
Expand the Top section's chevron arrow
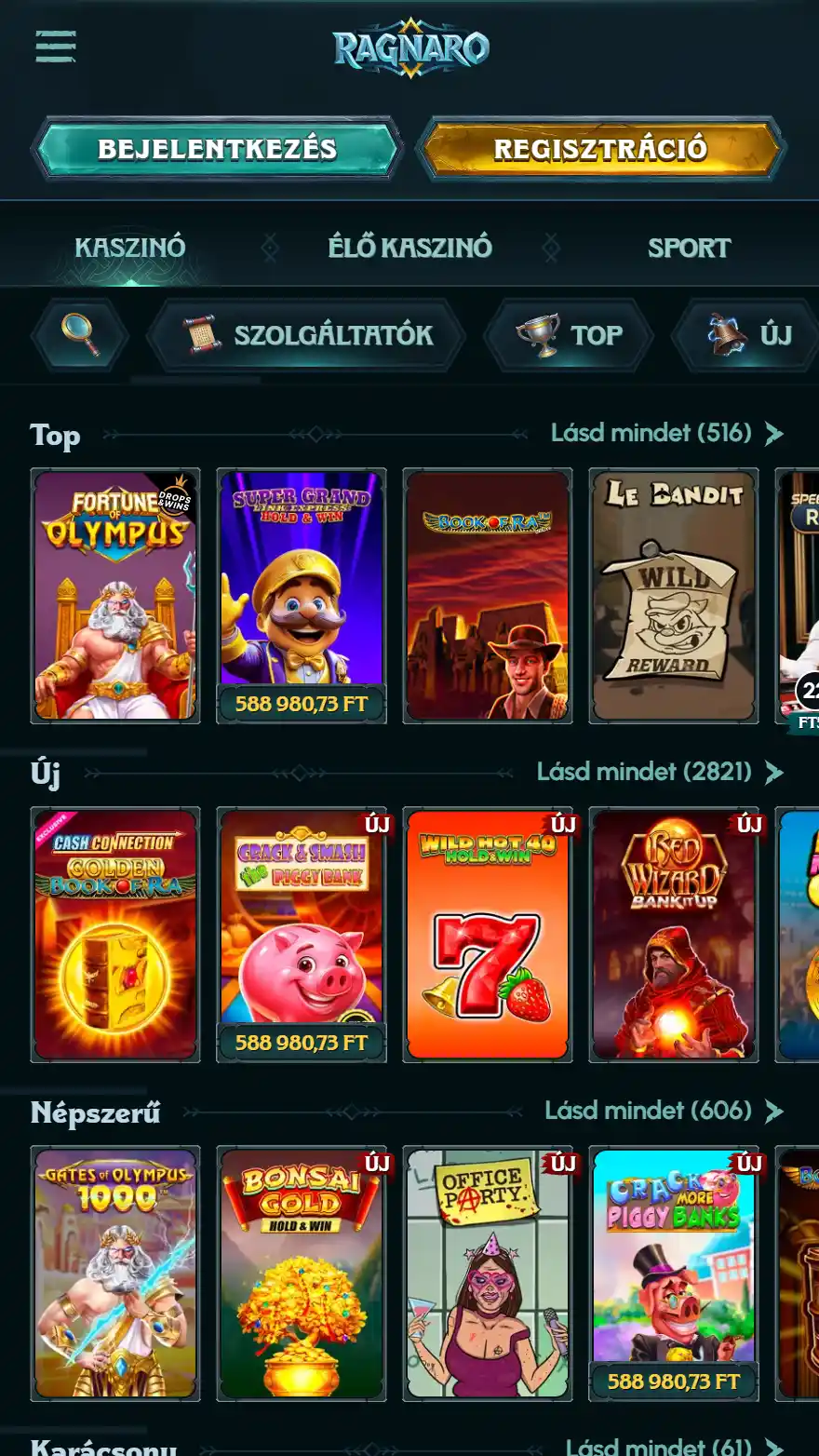pos(774,434)
